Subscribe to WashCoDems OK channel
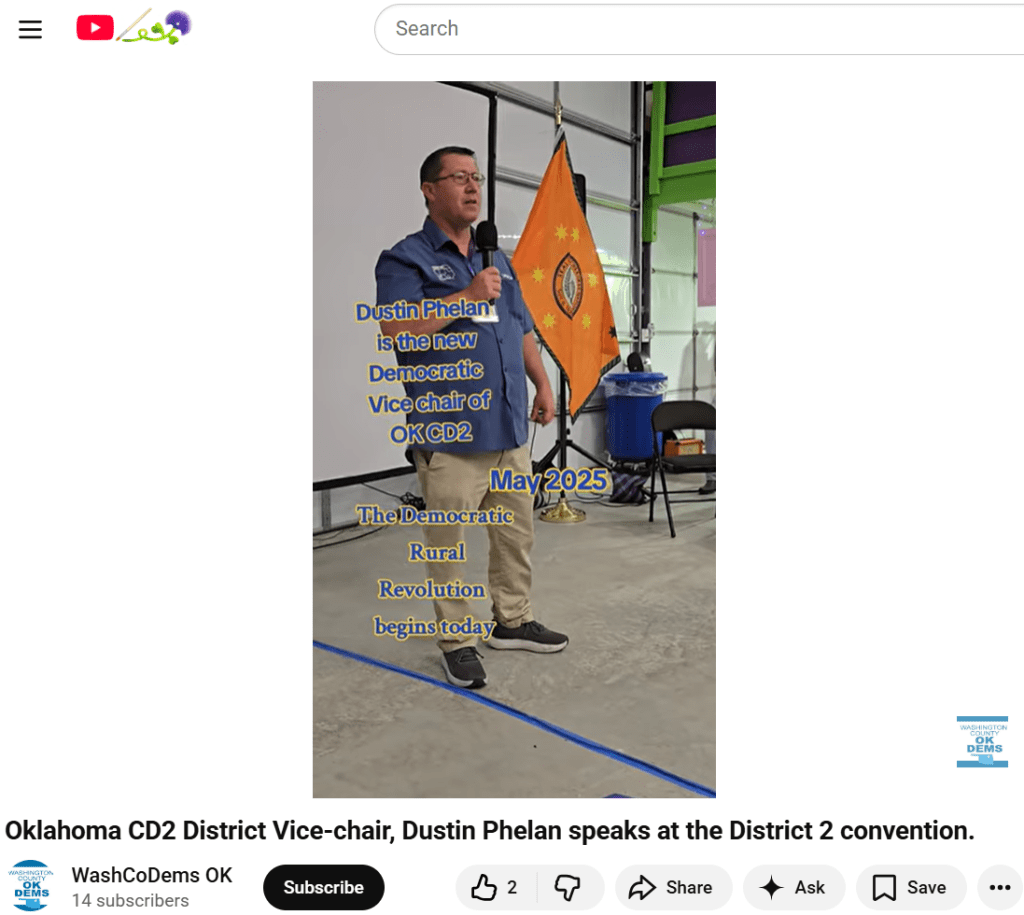This screenshot has width=1024, height=915. click(x=323, y=887)
